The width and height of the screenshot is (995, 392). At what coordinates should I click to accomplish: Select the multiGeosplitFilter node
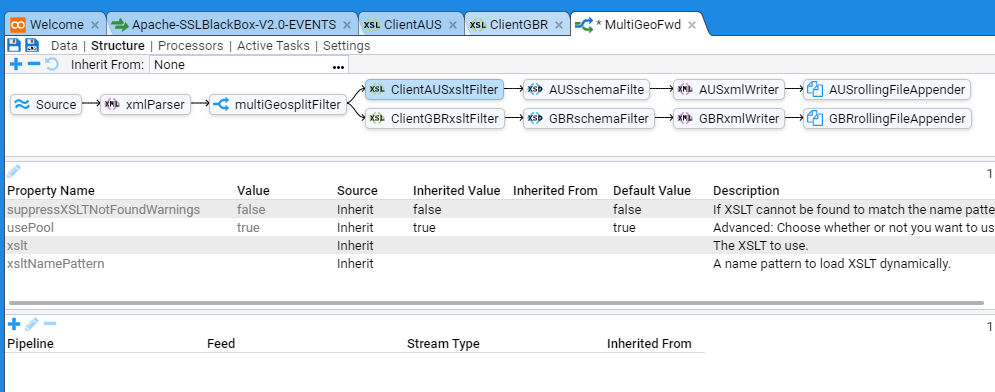point(278,105)
